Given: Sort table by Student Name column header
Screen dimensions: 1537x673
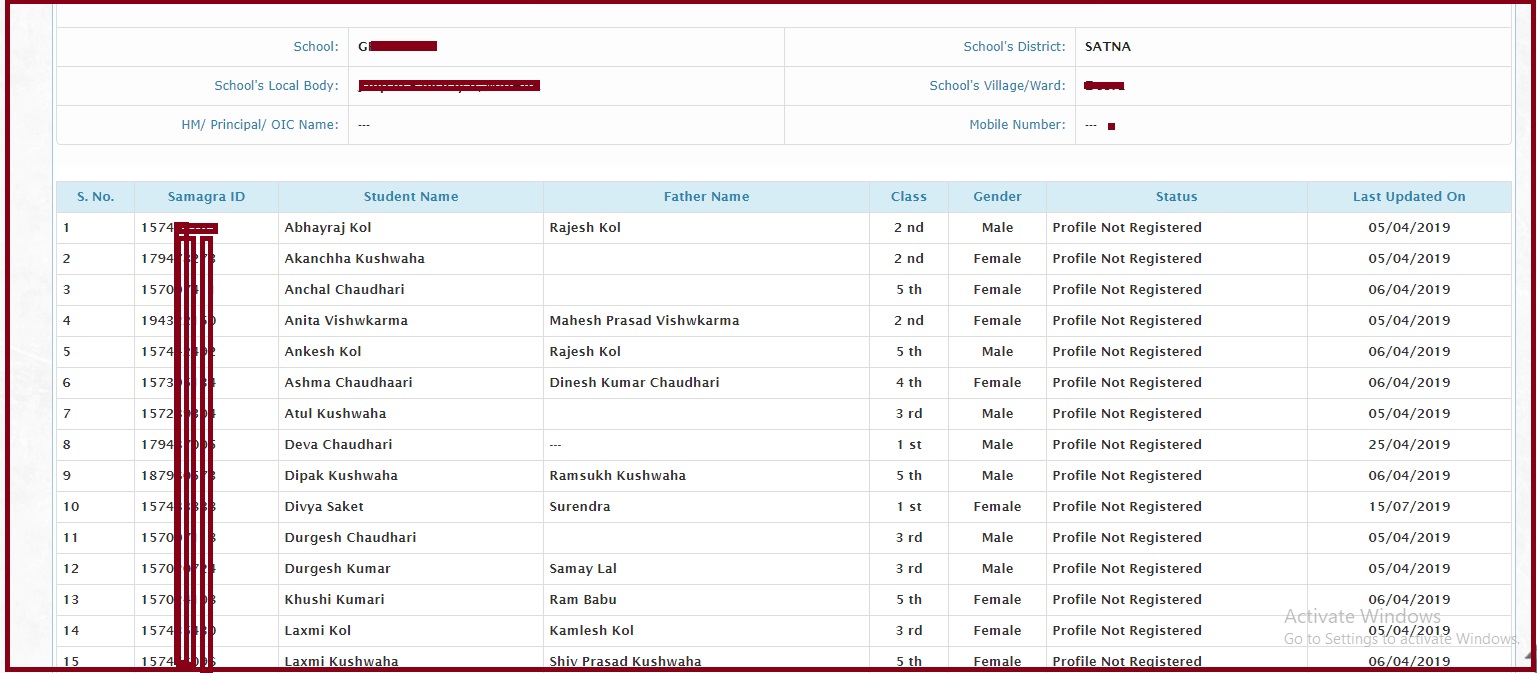Looking at the screenshot, I should [410, 197].
